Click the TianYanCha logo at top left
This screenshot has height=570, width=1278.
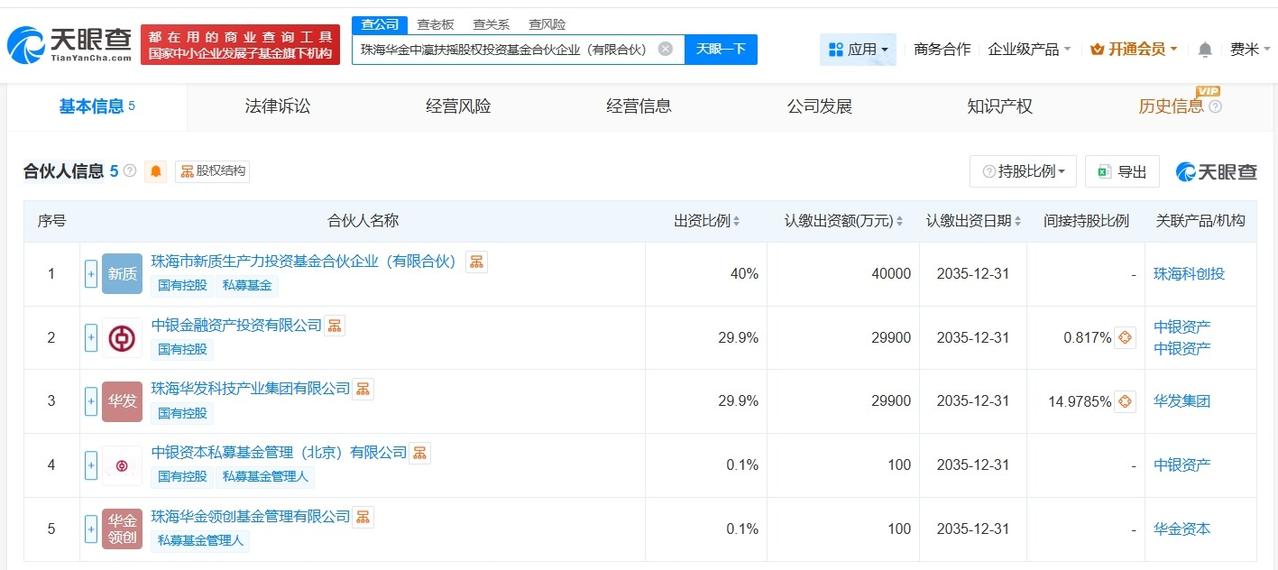pos(70,44)
